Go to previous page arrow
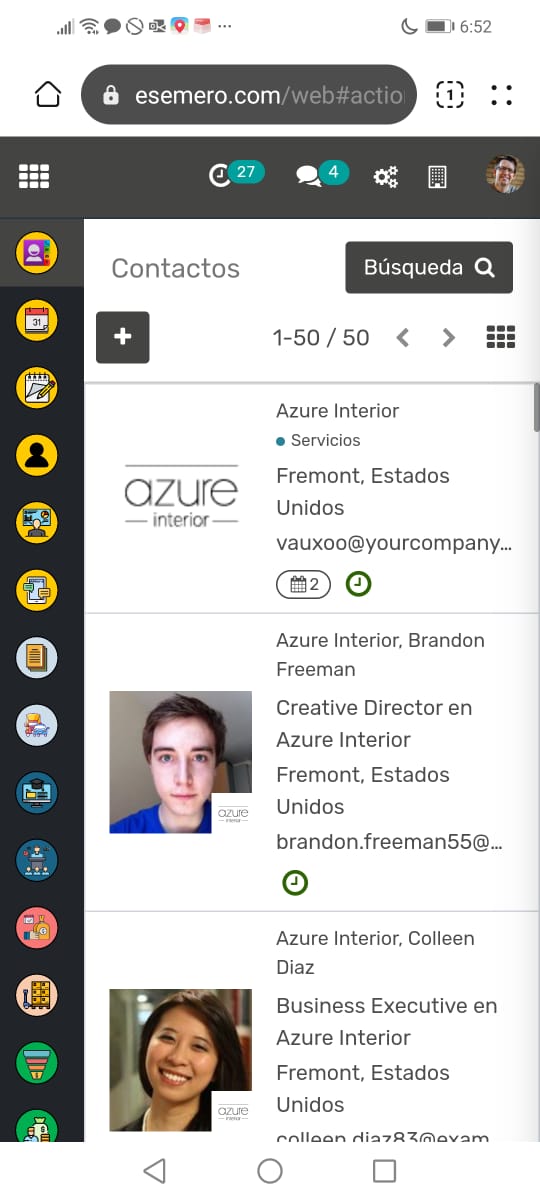 (x=403, y=338)
